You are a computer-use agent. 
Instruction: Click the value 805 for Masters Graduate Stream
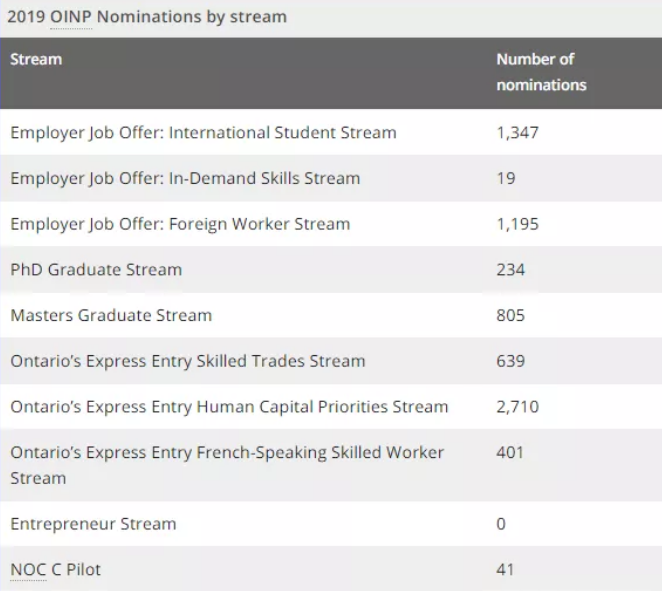[510, 315]
